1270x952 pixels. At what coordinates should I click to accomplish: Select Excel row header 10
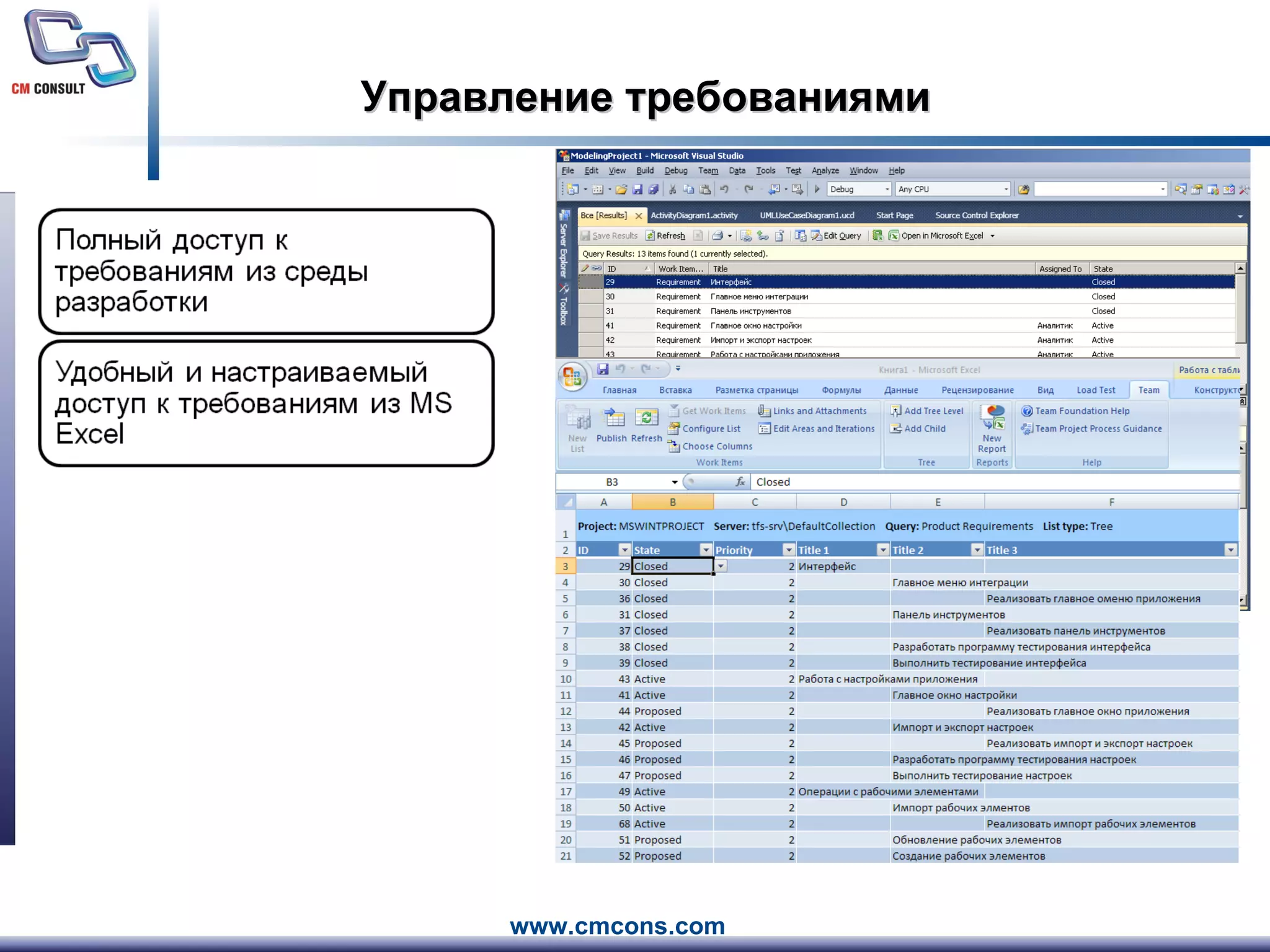[x=566, y=679]
